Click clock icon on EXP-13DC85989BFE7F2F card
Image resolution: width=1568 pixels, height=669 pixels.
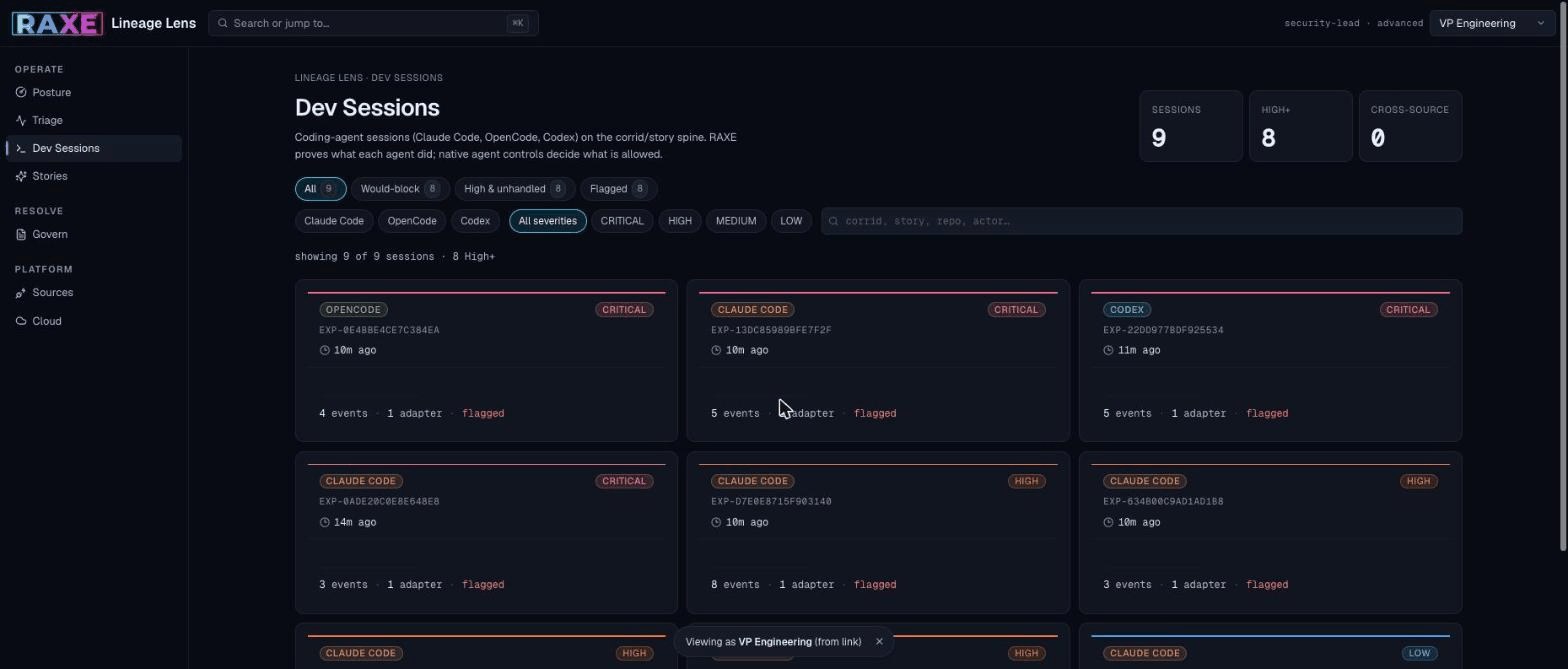tap(716, 350)
